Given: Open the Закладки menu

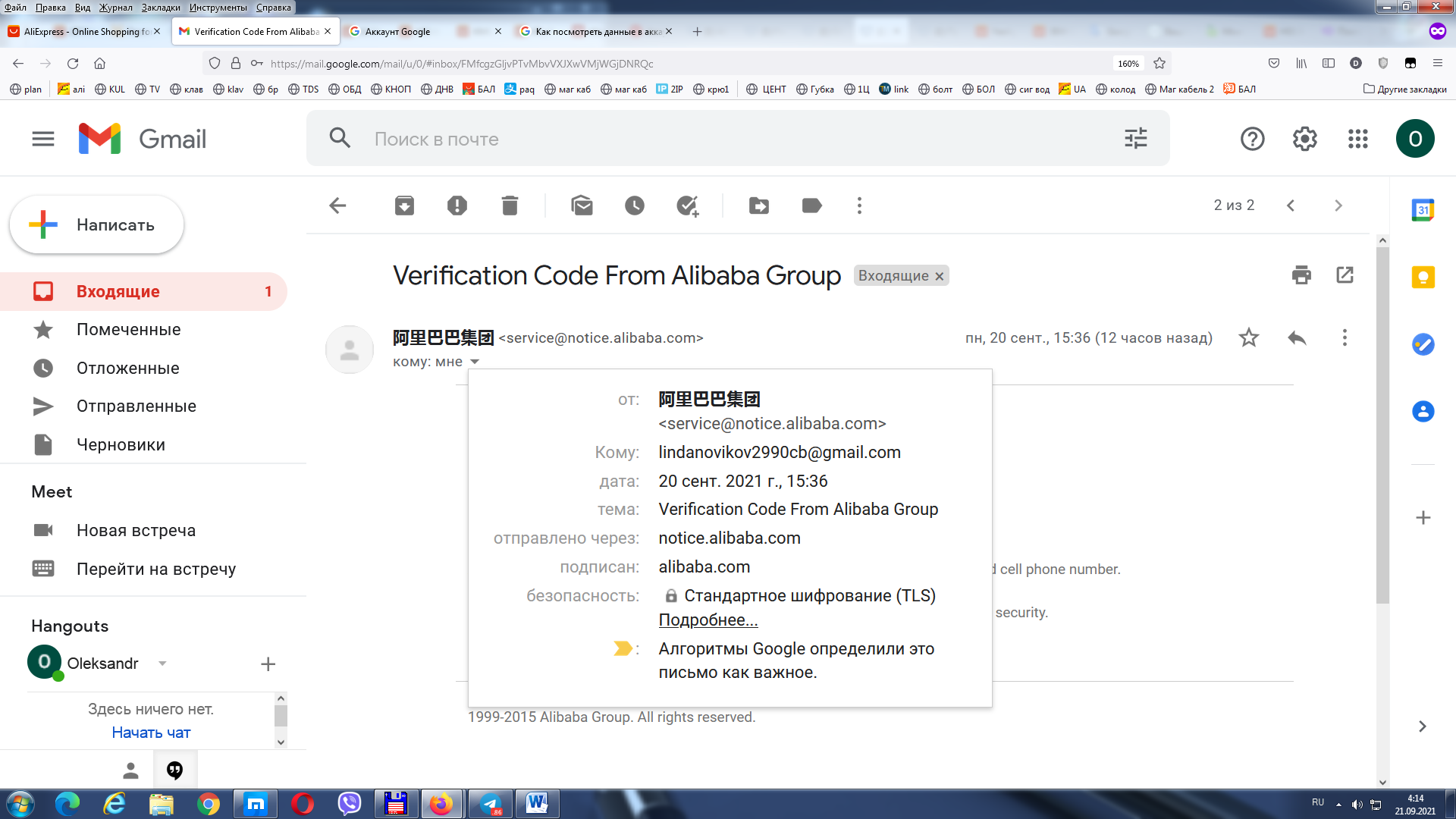Looking at the screenshot, I should (x=161, y=8).
